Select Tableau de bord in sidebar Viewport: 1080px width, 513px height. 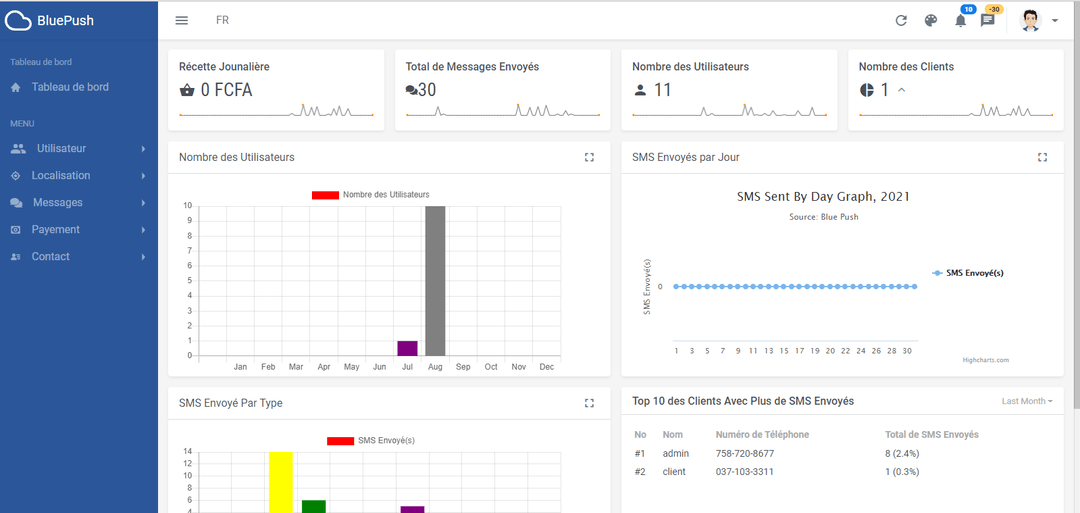click(x=70, y=87)
